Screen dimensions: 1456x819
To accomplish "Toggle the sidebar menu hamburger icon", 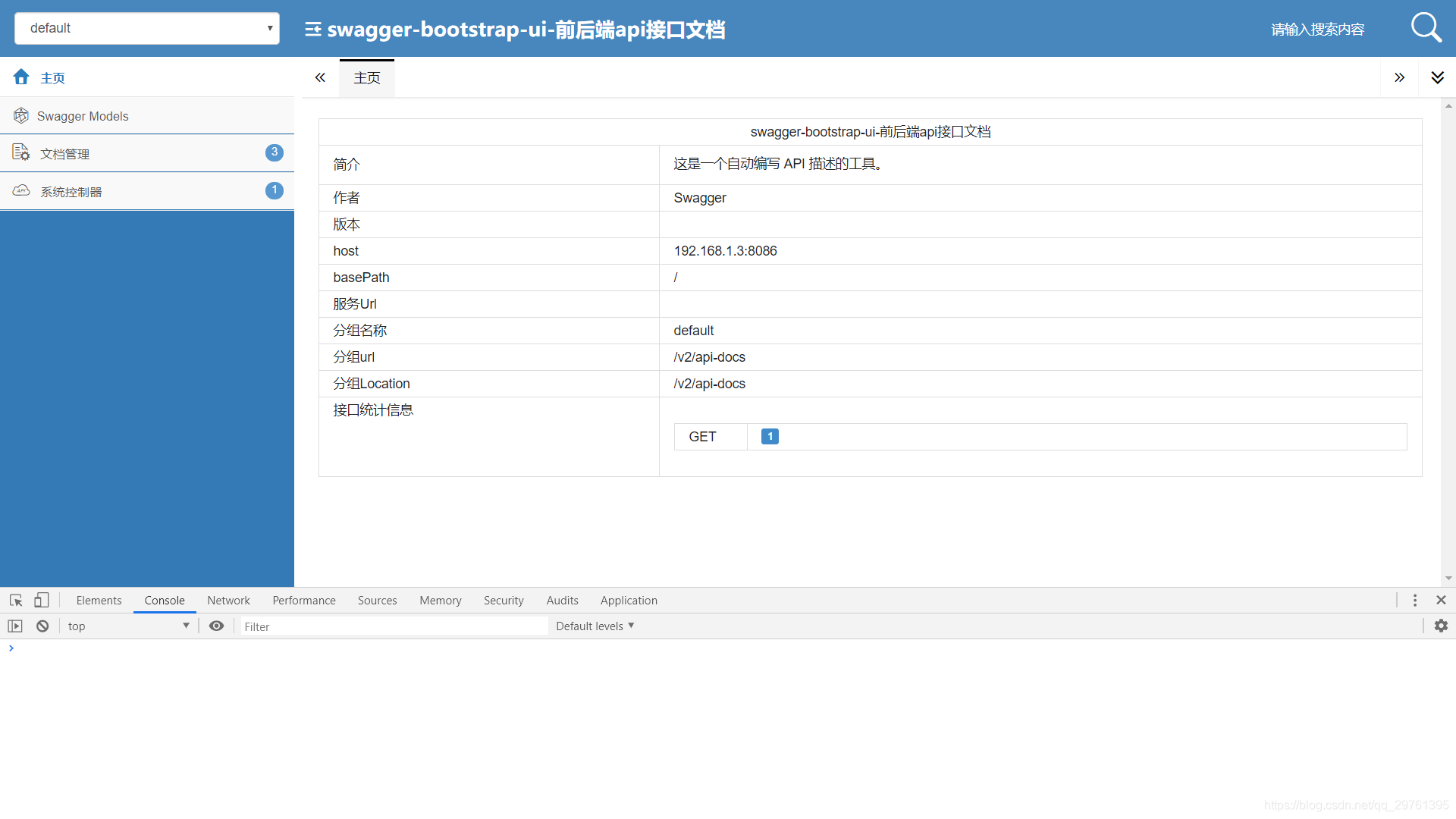I will 312,30.
